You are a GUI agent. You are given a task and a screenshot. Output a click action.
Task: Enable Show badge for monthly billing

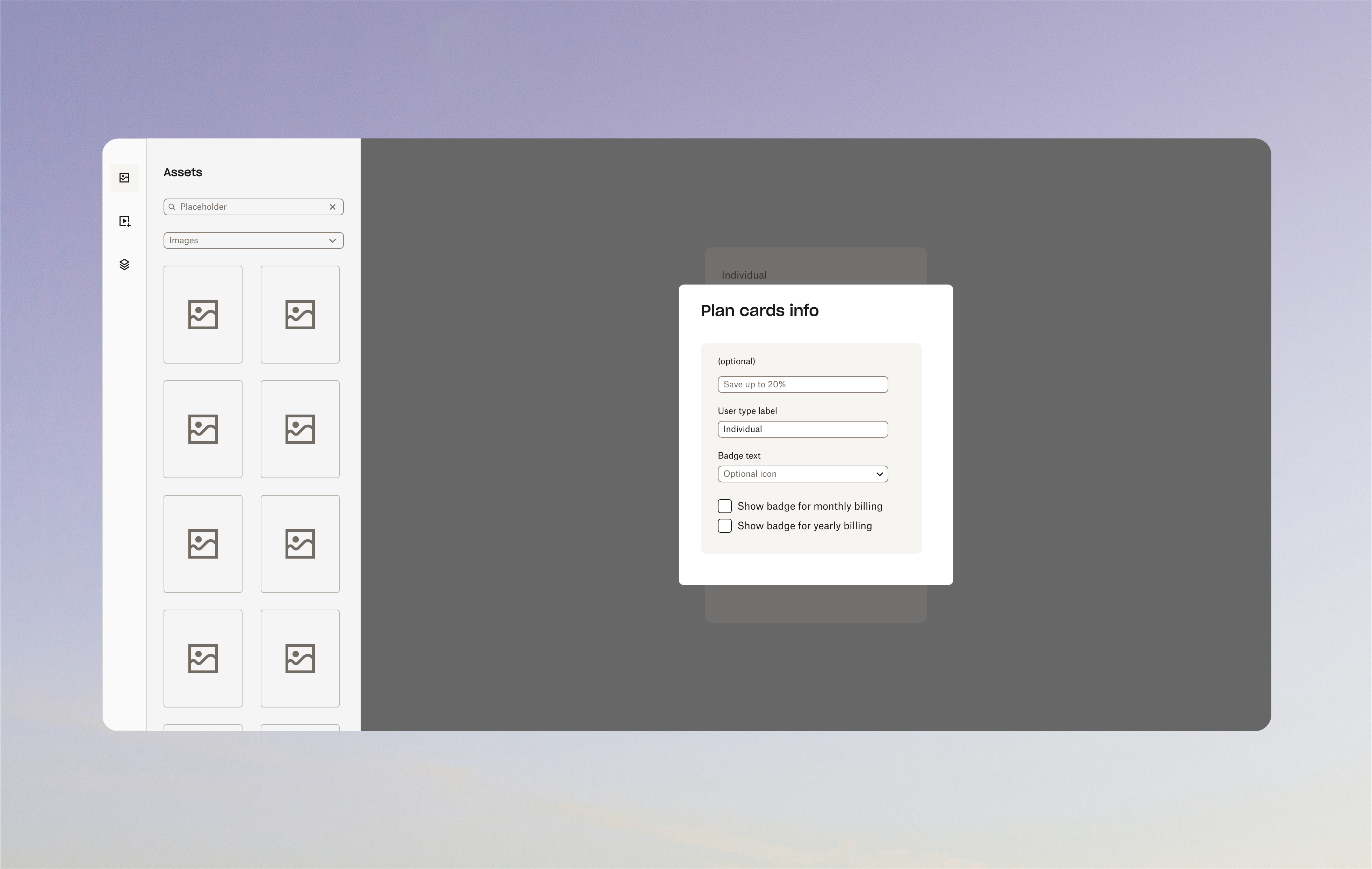(724, 506)
